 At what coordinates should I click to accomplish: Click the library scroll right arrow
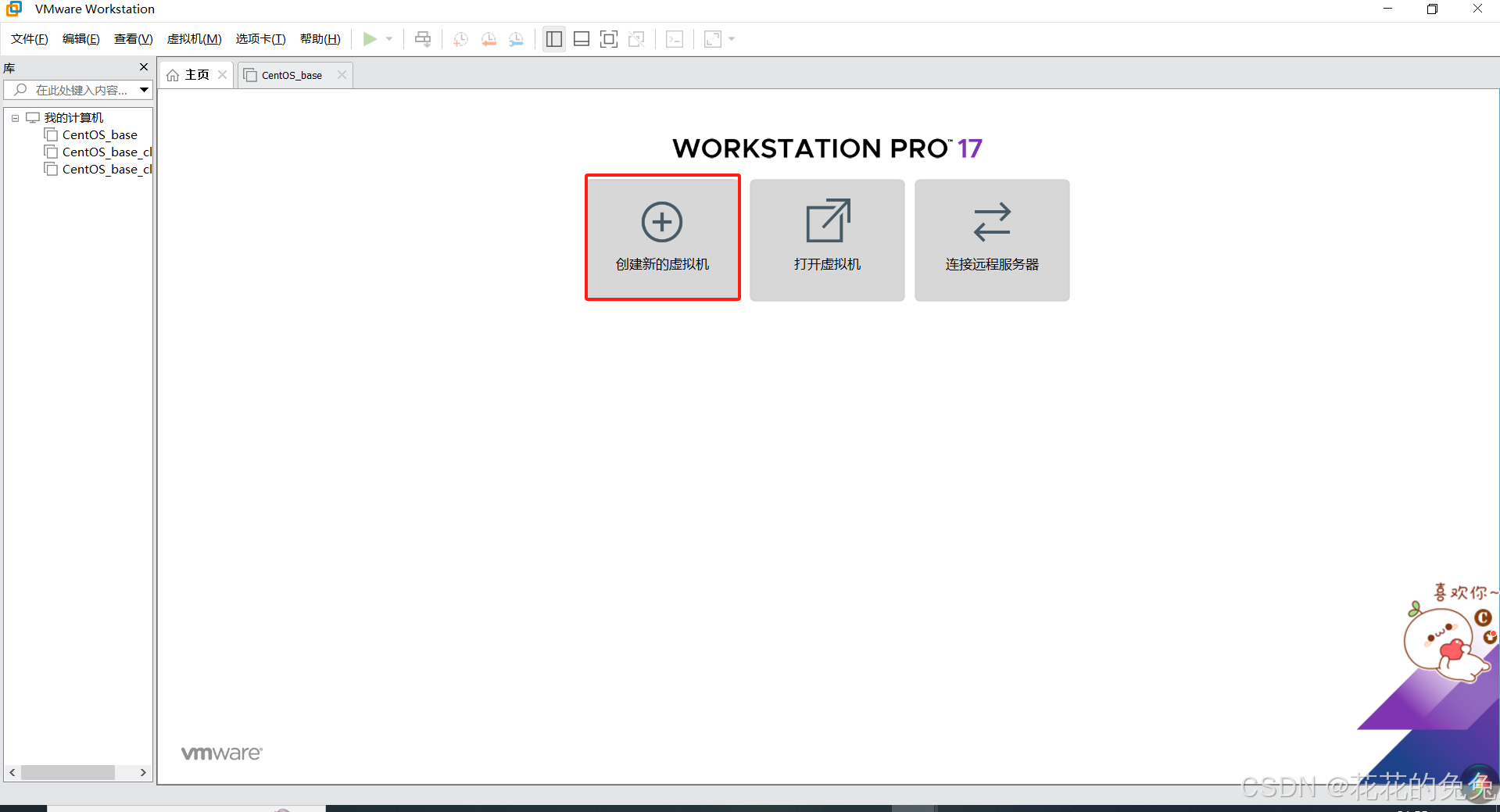point(143,772)
